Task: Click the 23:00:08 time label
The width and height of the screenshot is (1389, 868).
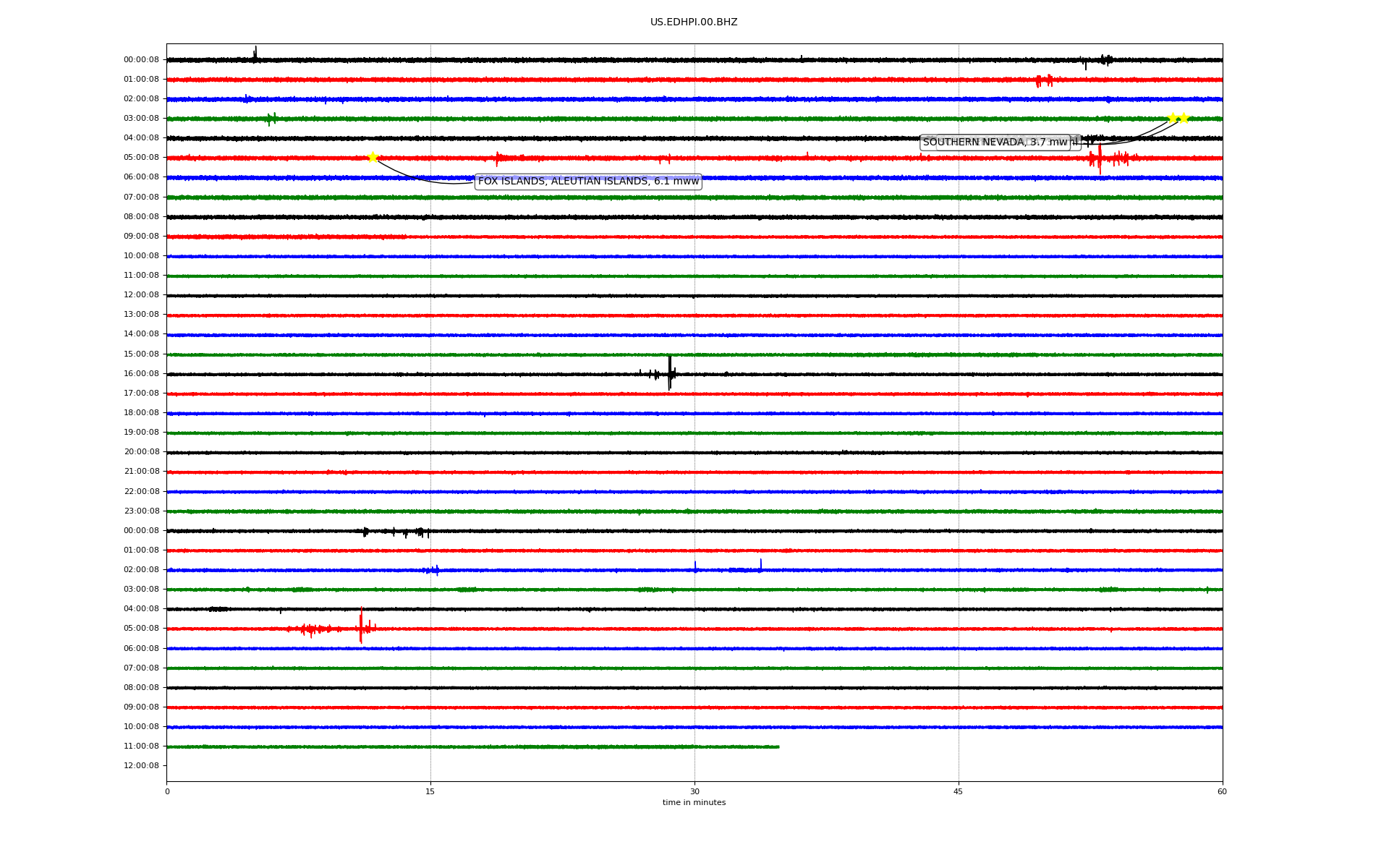Action: (141, 511)
